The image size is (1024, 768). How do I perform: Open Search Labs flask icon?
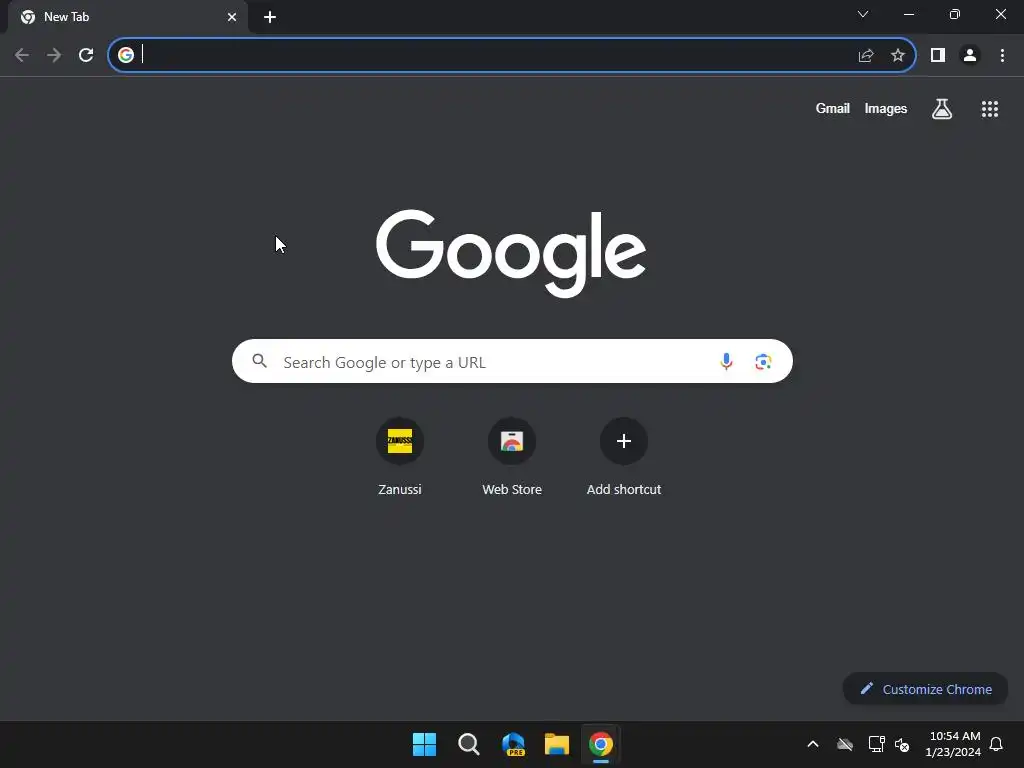942,109
